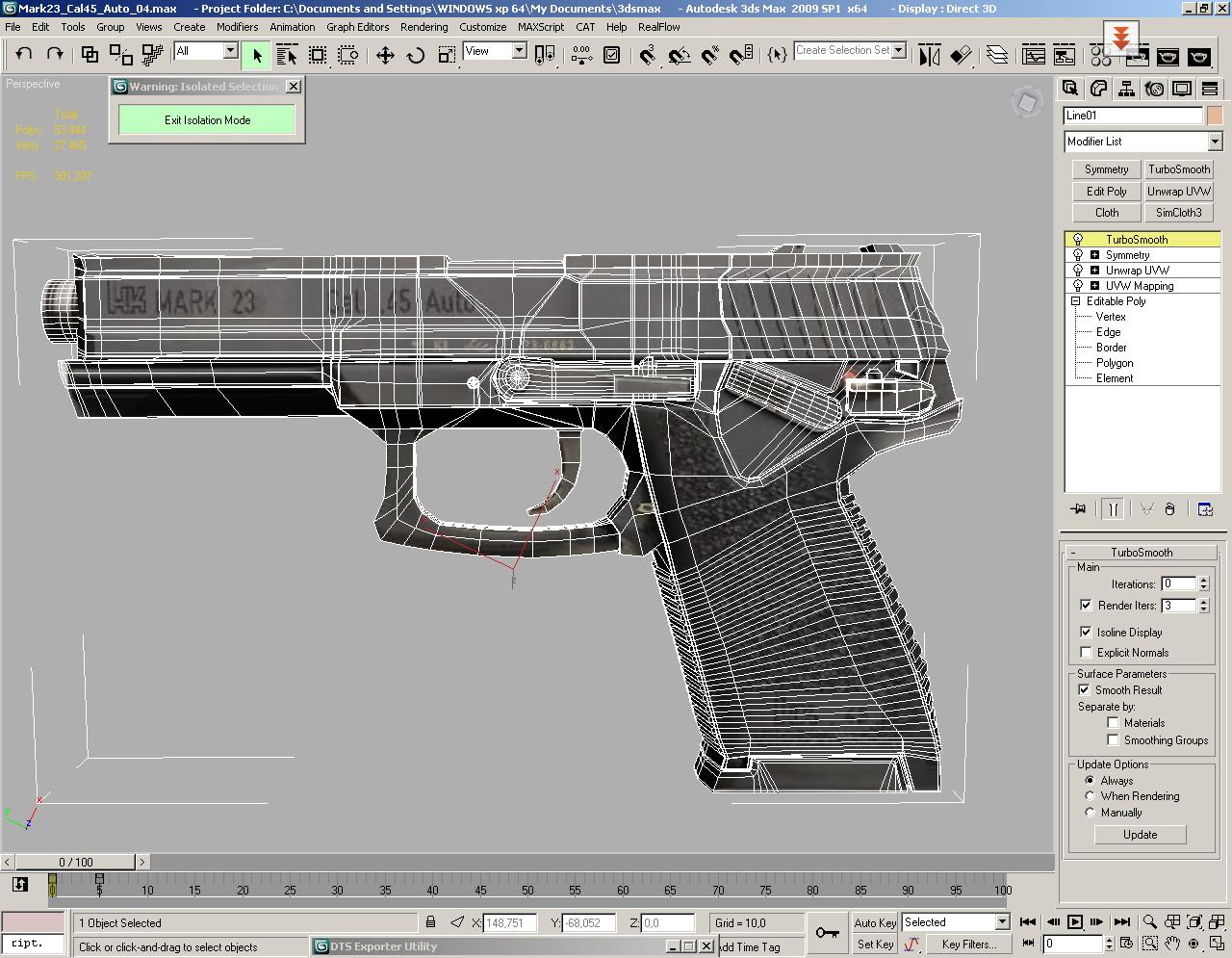Toggle the TurboSmooth modifier lightbulb
The width and height of the screenshot is (1232, 958).
point(1078,240)
